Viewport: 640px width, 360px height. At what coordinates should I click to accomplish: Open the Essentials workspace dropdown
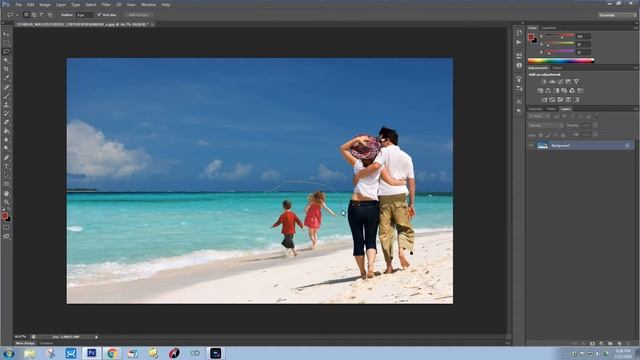tap(617, 15)
